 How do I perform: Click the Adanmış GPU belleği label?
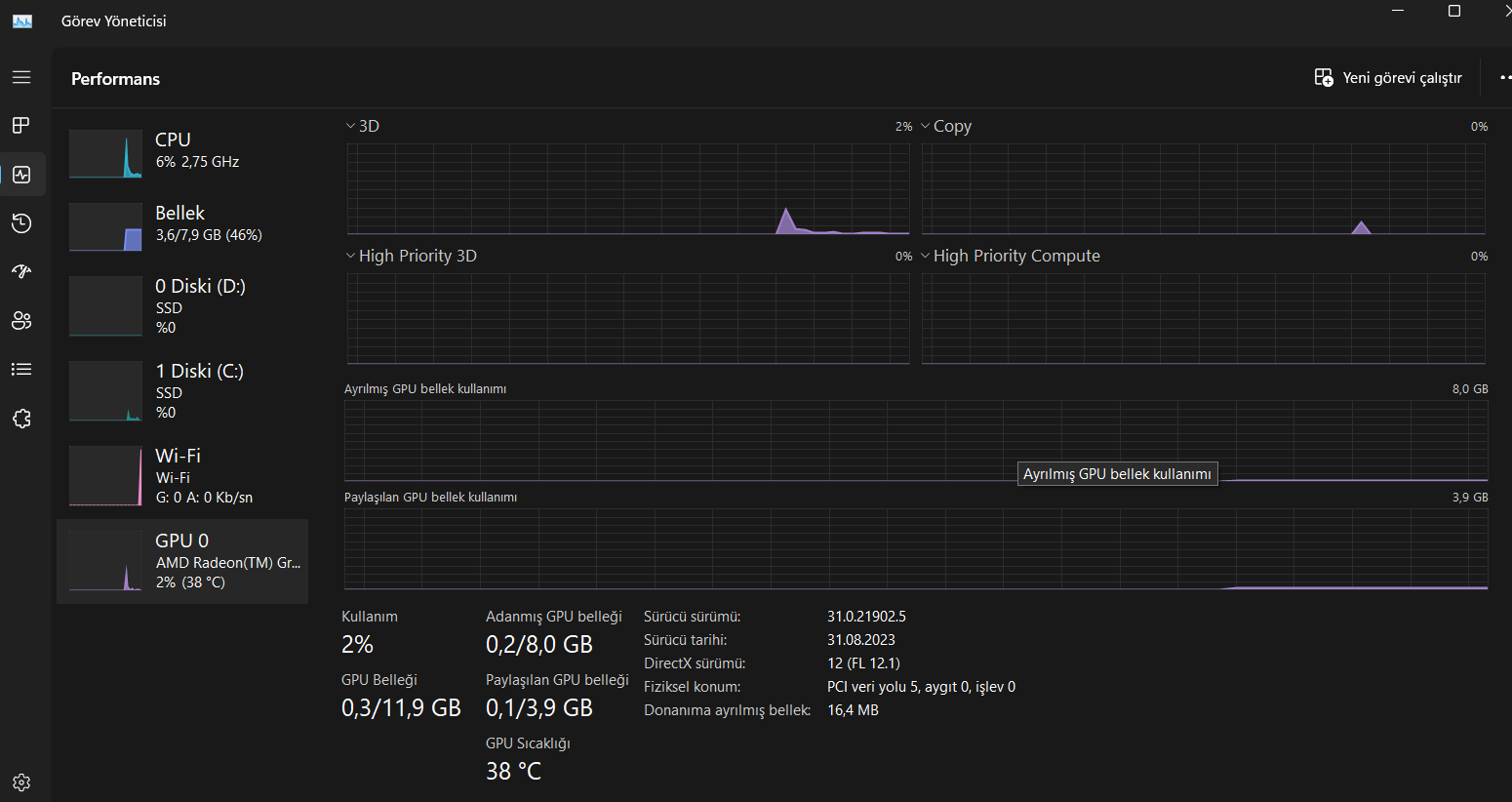pos(554,617)
